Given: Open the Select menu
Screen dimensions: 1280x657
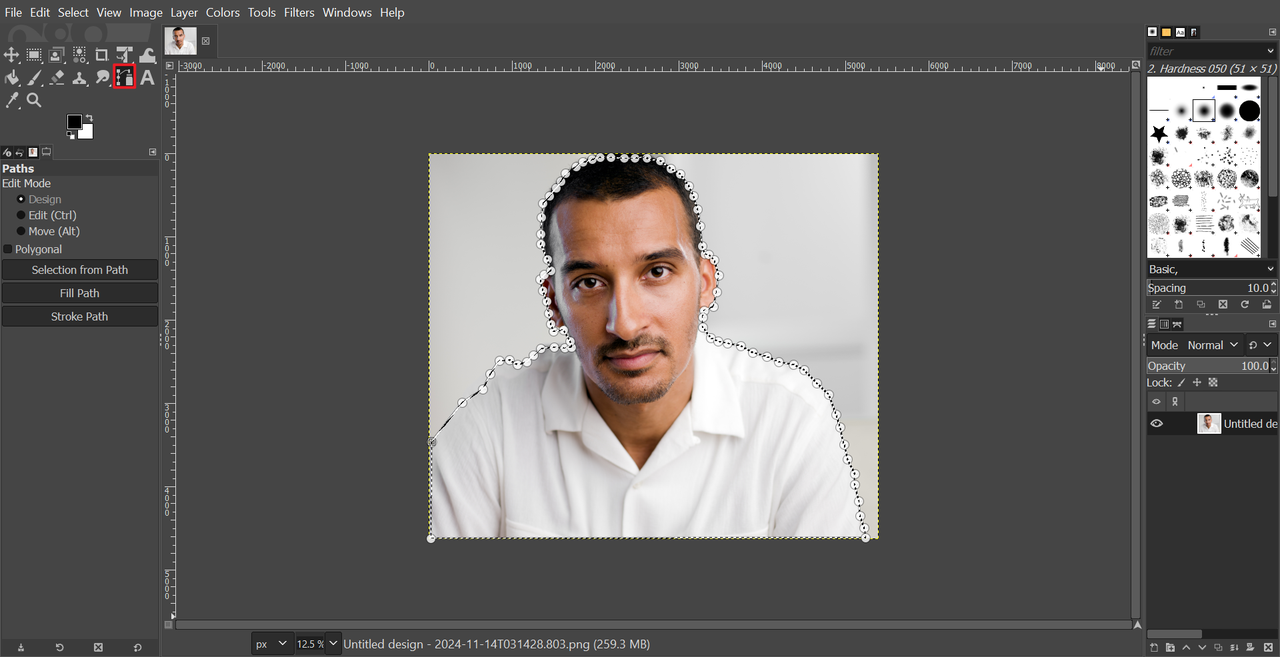Looking at the screenshot, I should (x=73, y=12).
